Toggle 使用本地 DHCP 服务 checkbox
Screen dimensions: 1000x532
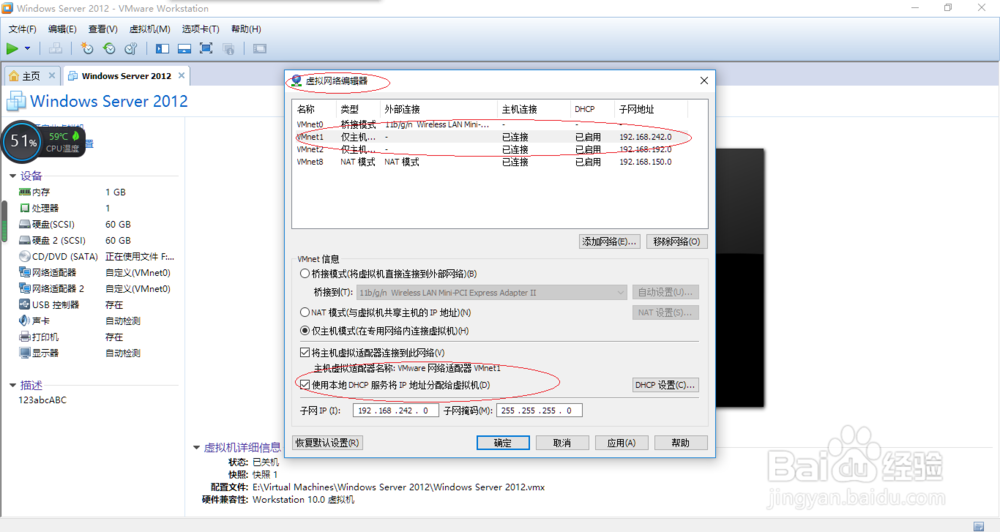pyautogui.click(x=305, y=385)
